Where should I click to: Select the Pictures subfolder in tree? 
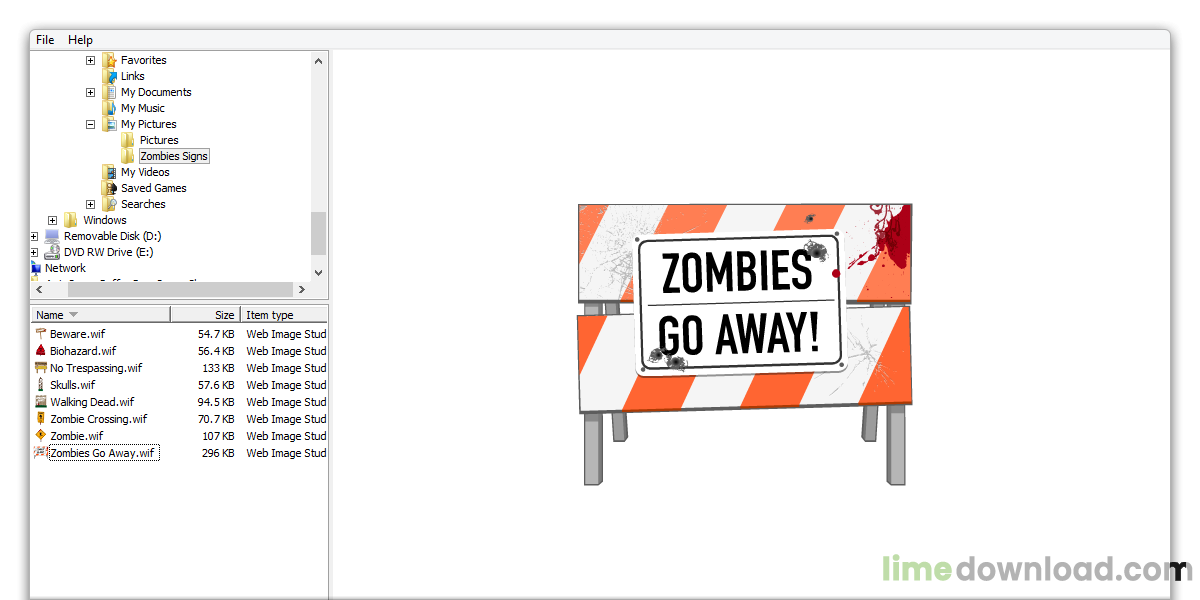(x=158, y=140)
